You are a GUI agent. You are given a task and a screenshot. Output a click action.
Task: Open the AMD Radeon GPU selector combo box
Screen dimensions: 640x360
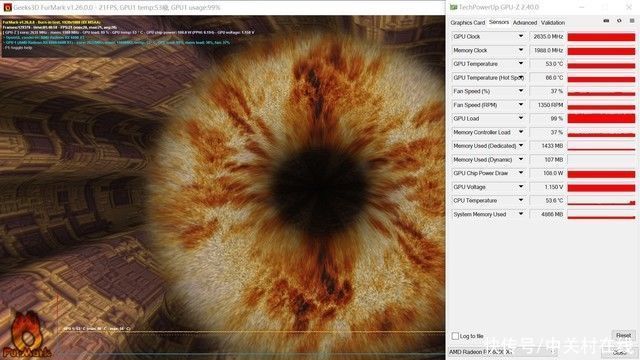(x=502, y=352)
